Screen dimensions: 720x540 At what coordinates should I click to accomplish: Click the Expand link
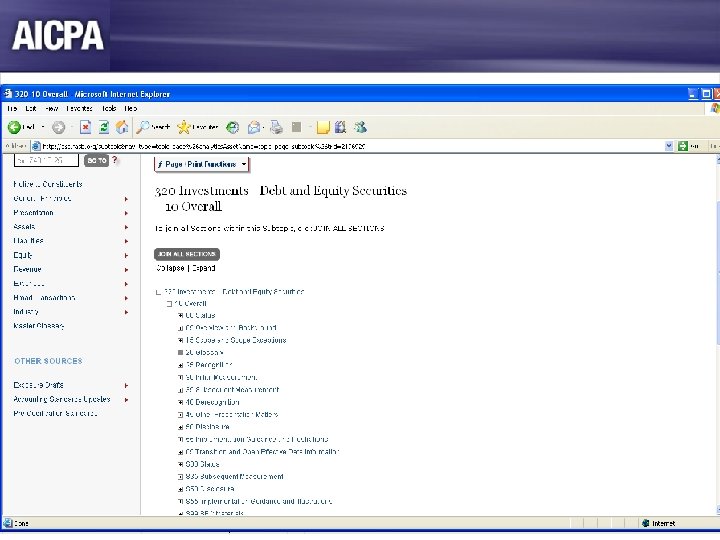(203, 268)
